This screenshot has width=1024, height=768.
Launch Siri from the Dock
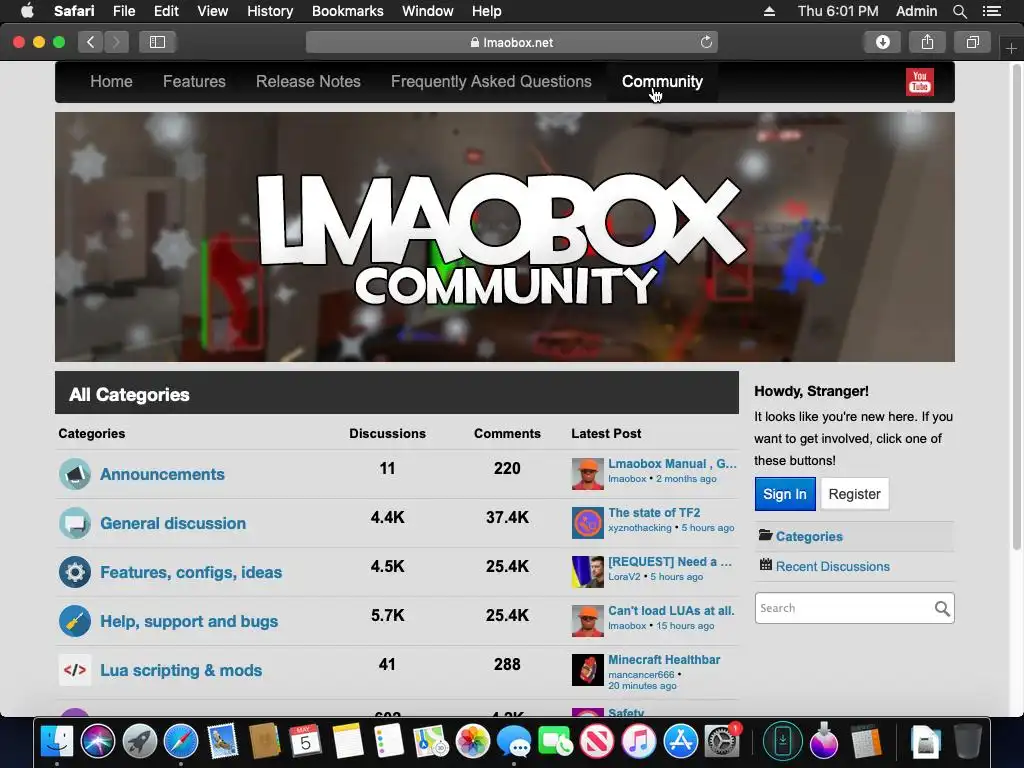point(98,741)
